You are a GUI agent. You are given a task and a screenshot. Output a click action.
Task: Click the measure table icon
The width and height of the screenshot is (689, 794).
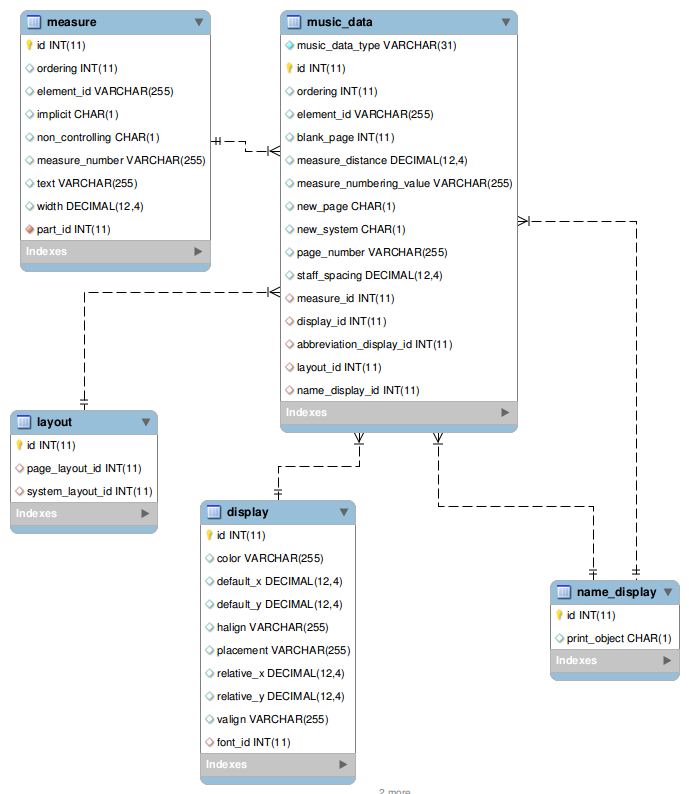point(33,21)
